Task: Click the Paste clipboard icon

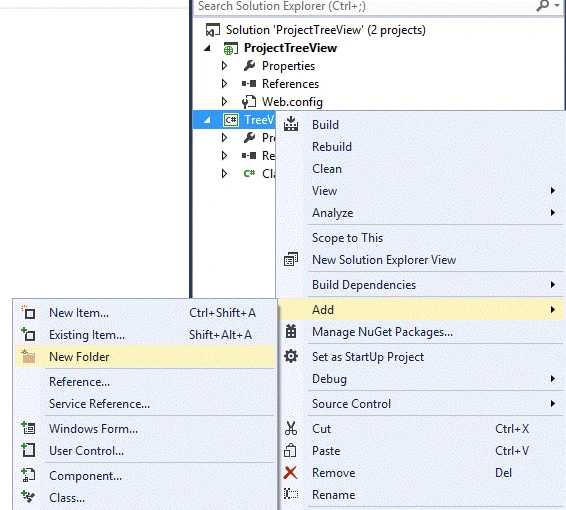Action: click(290, 450)
